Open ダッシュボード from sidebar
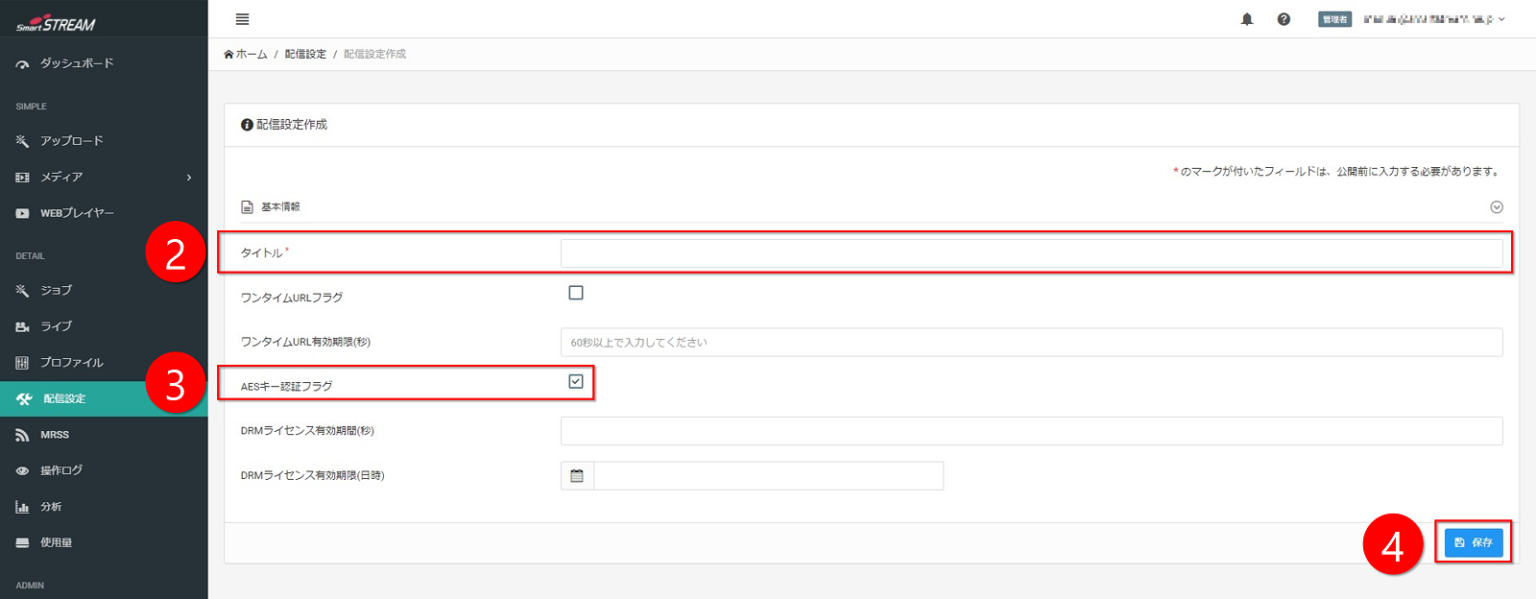Screen dimensions: 1536x599 pos(76,63)
